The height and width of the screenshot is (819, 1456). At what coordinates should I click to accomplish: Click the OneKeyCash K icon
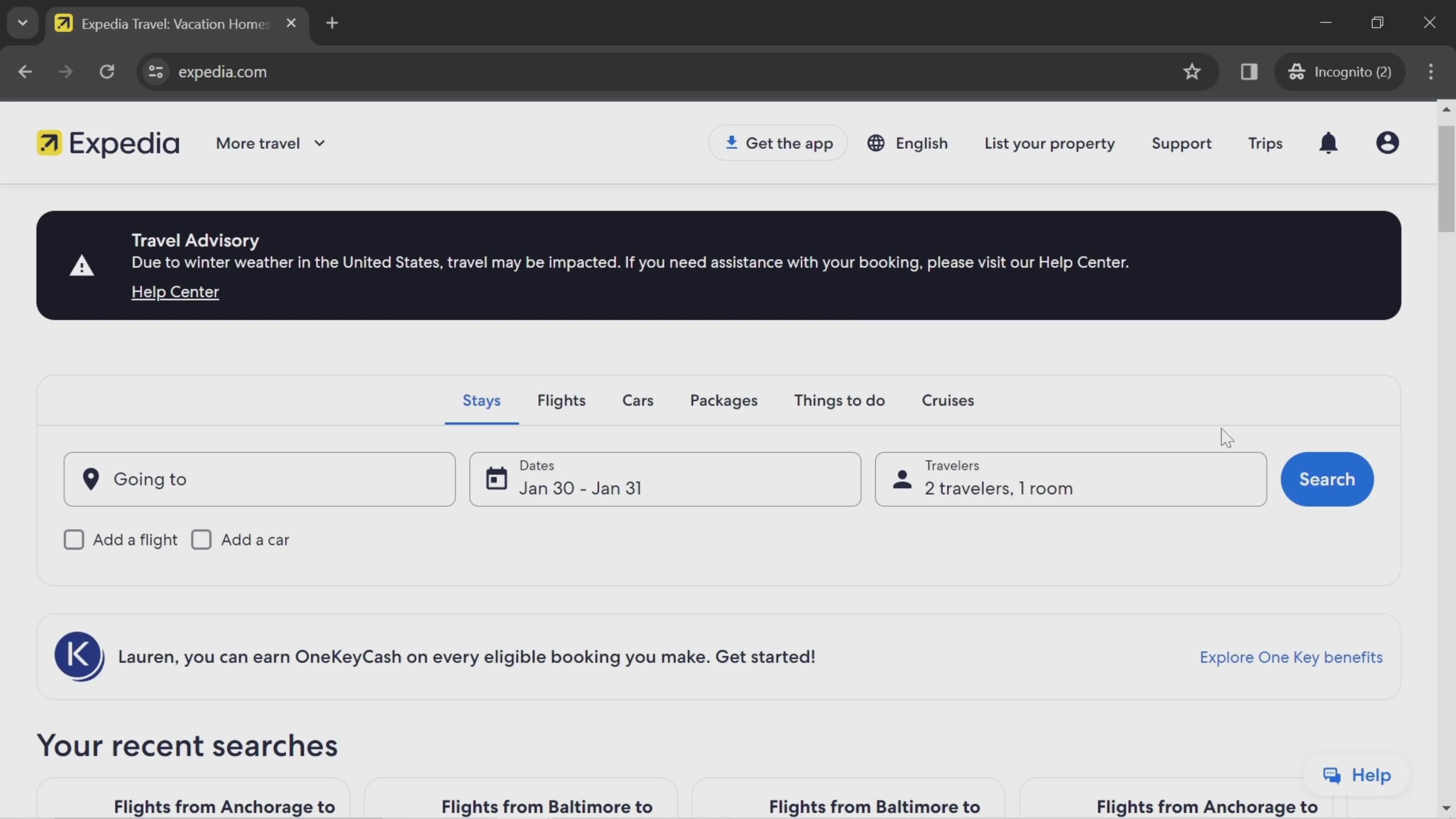click(78, 657)
